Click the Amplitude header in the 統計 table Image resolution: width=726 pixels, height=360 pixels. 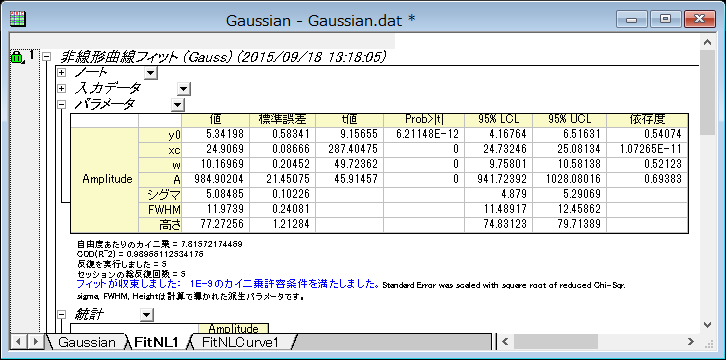(233, 329)
